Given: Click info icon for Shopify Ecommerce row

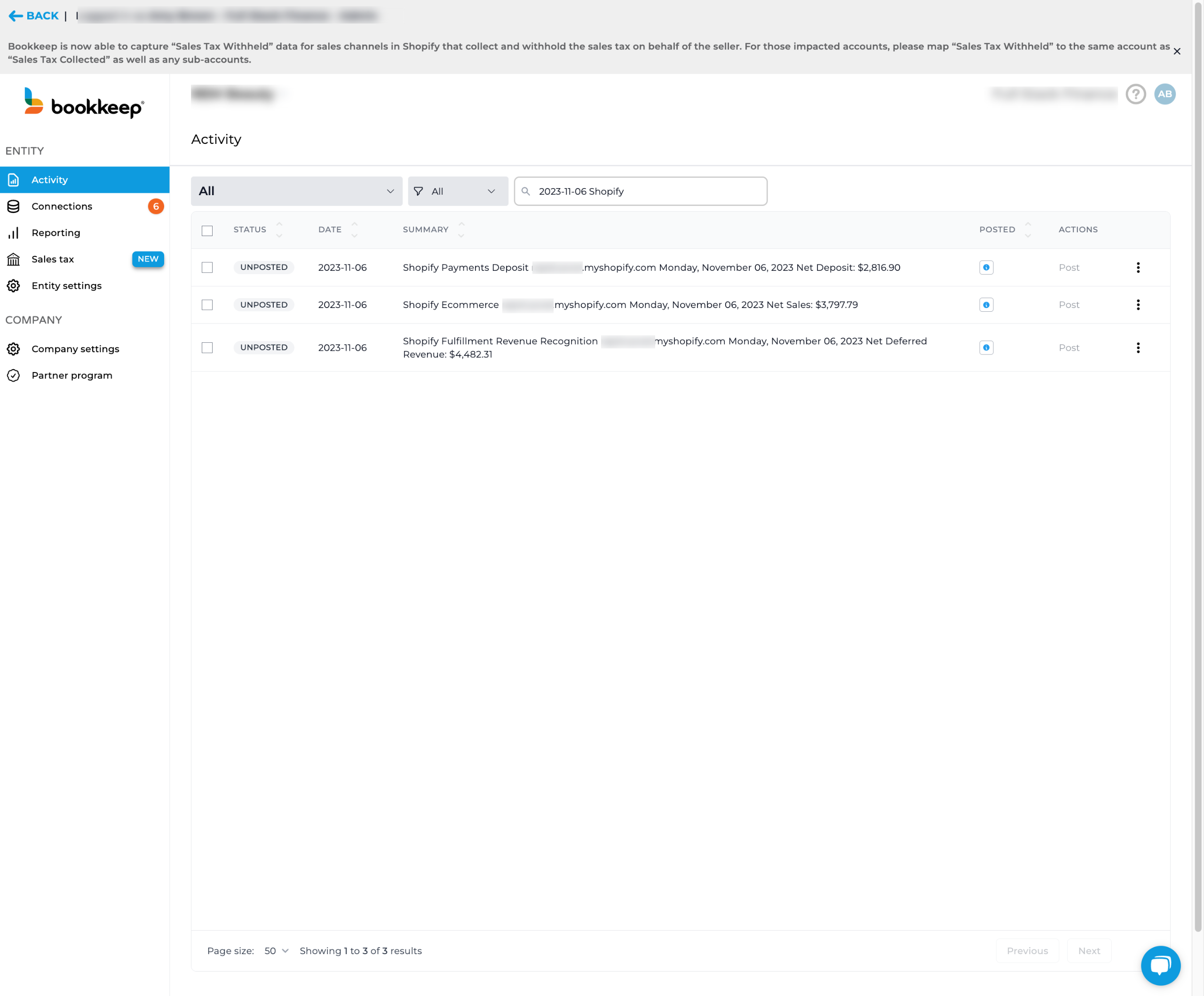Looking at the screenshot, I should coord(986,304).
